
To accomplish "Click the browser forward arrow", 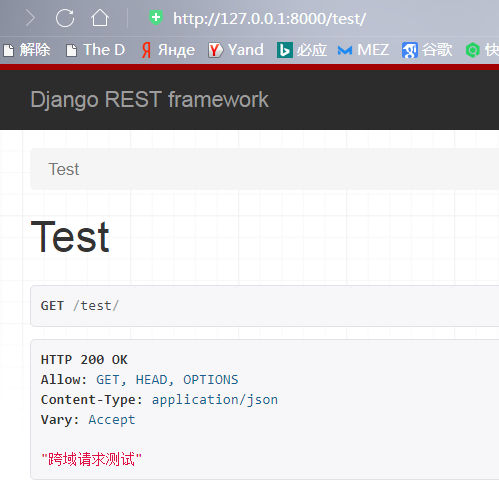I will point(30,18).
